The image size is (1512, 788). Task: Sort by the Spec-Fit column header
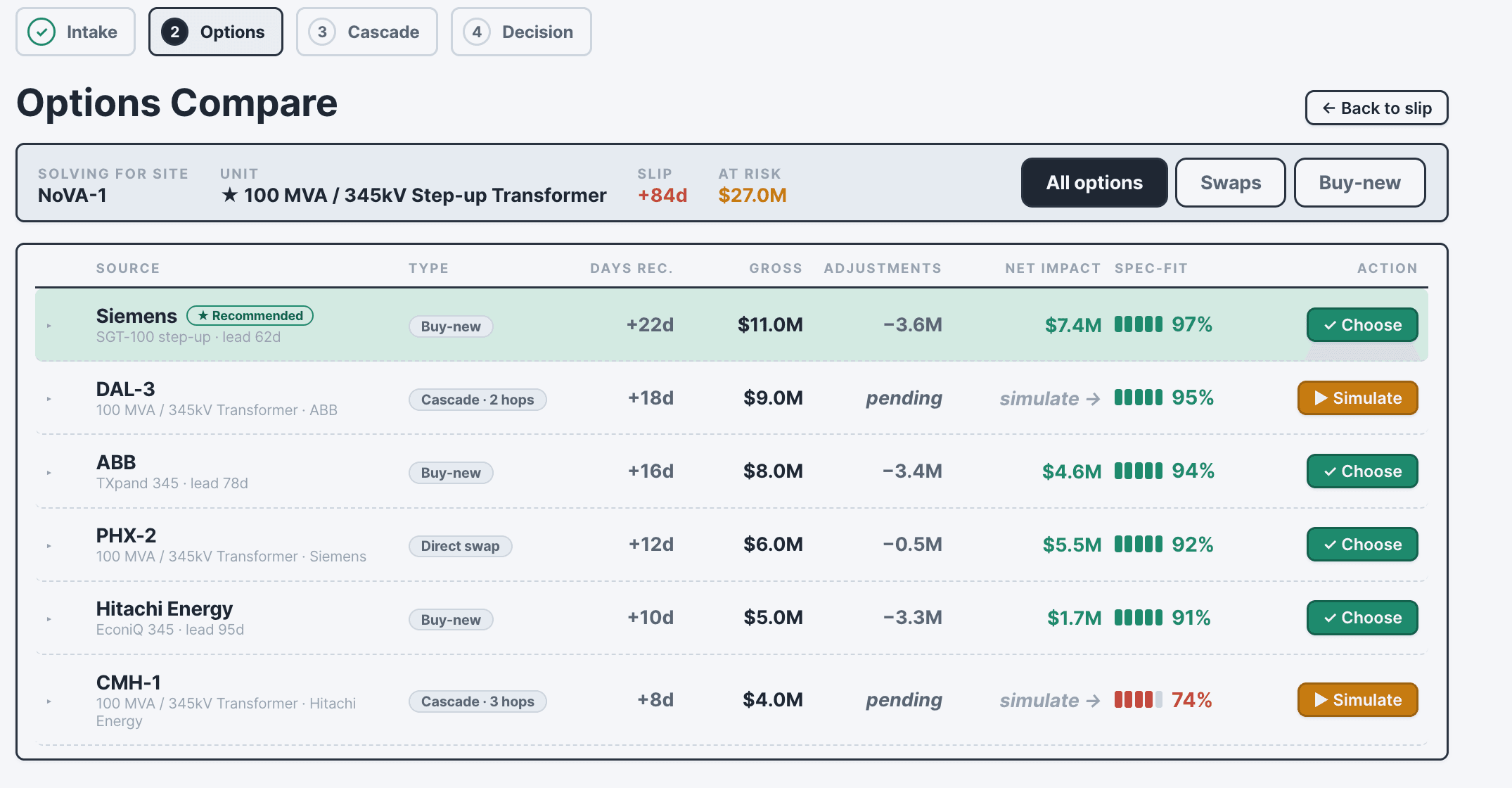pyautogui.click(x=1151, y=268)
